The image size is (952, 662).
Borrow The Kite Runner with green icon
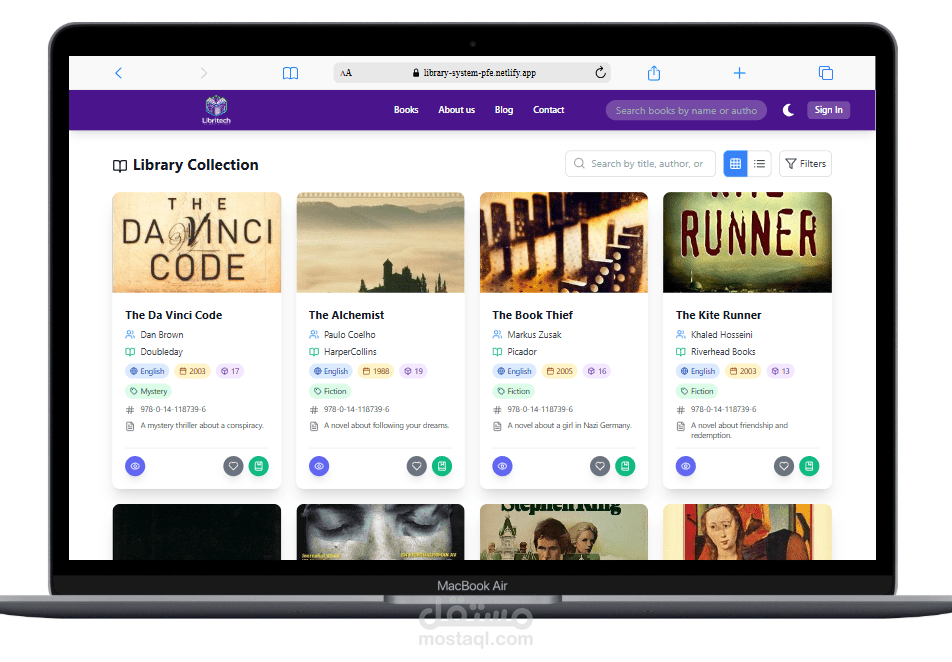809,466
